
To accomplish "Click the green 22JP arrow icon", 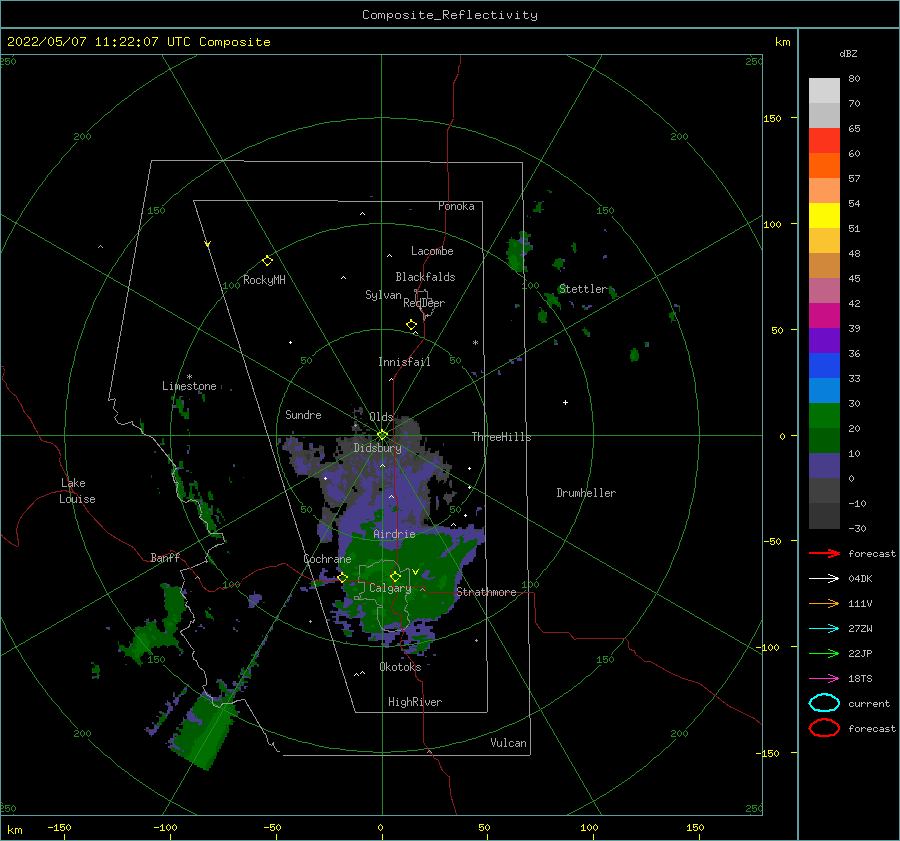I will pyautogui.click(x=824, y=653).
